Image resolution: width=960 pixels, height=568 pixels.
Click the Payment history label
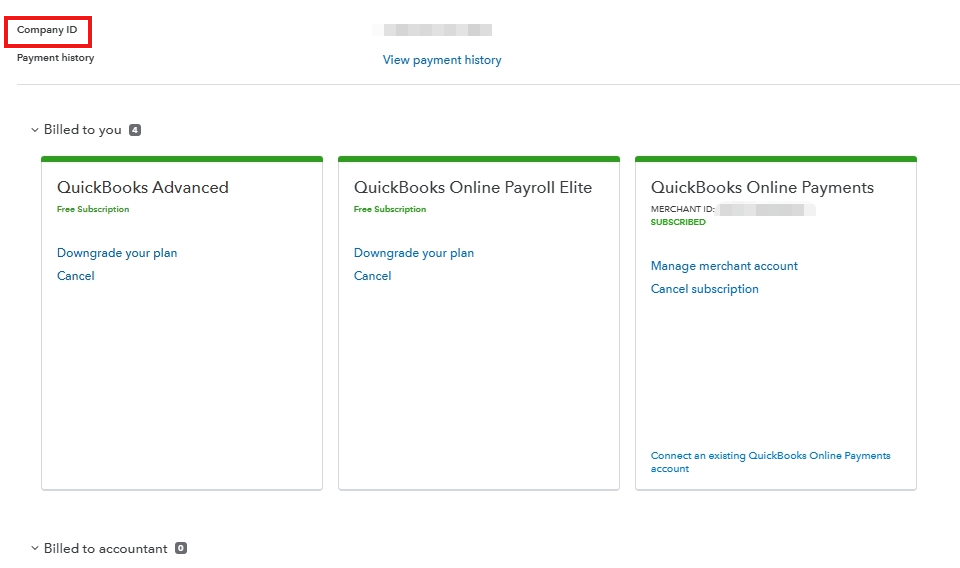click(x=56, y=58)
